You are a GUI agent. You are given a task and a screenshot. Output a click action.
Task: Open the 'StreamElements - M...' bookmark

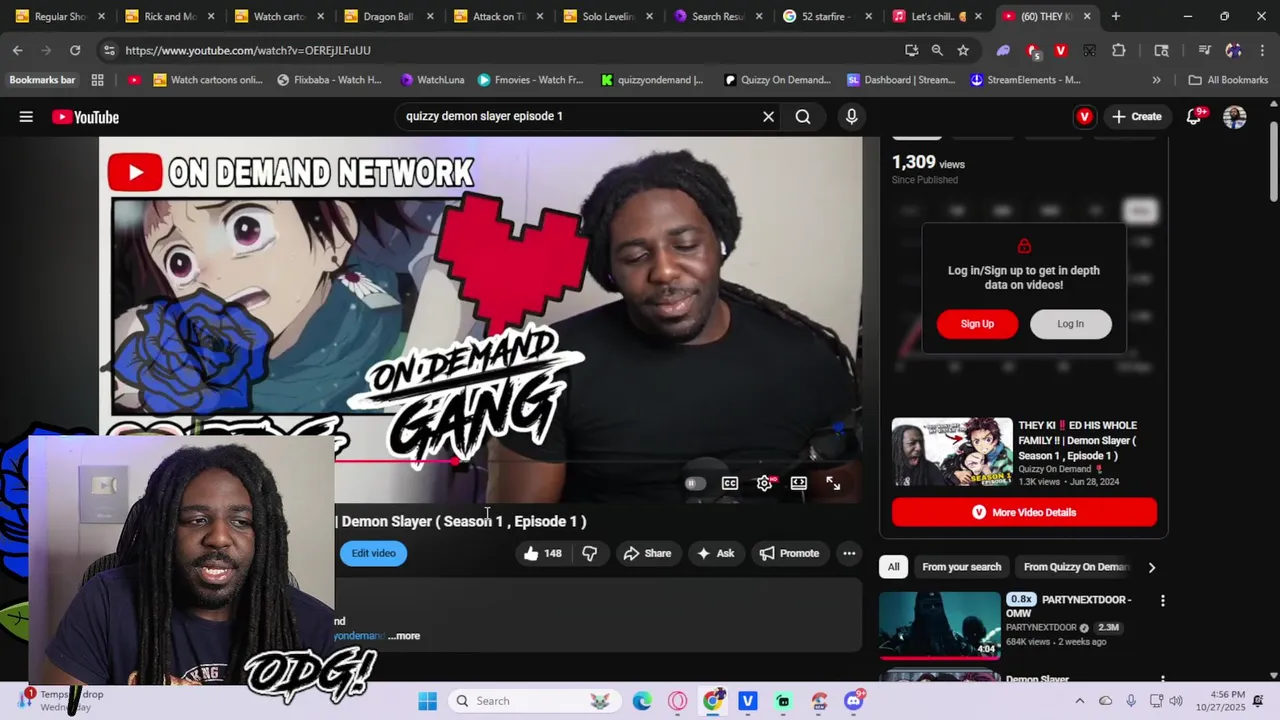pos(1025,80)
